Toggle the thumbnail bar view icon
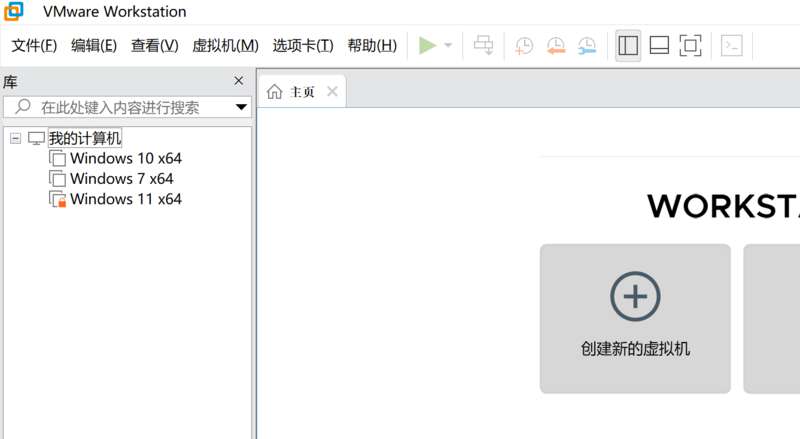The height and width of the screenshot is (439, 800). (x=659, y=45)
